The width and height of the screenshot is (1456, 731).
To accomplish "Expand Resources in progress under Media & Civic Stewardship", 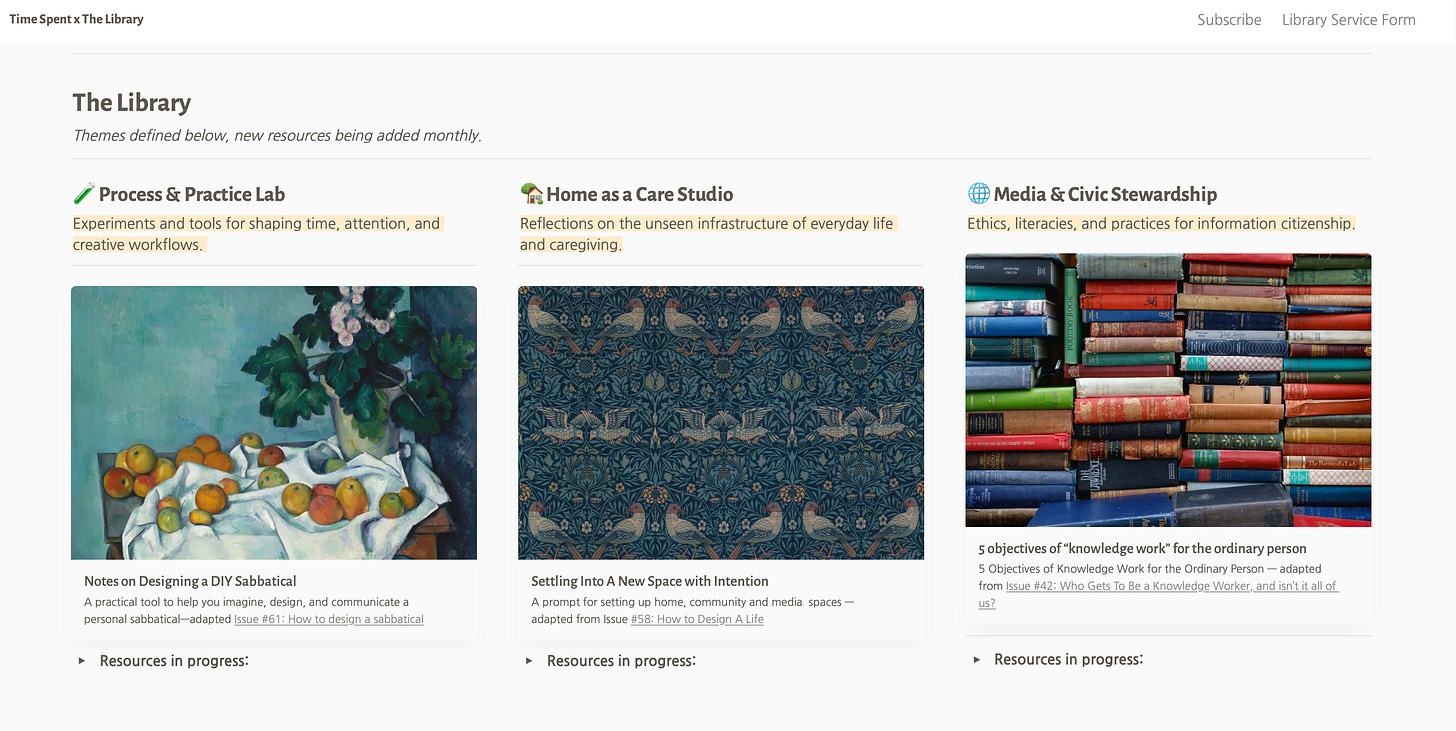I will coord(1057,660).
